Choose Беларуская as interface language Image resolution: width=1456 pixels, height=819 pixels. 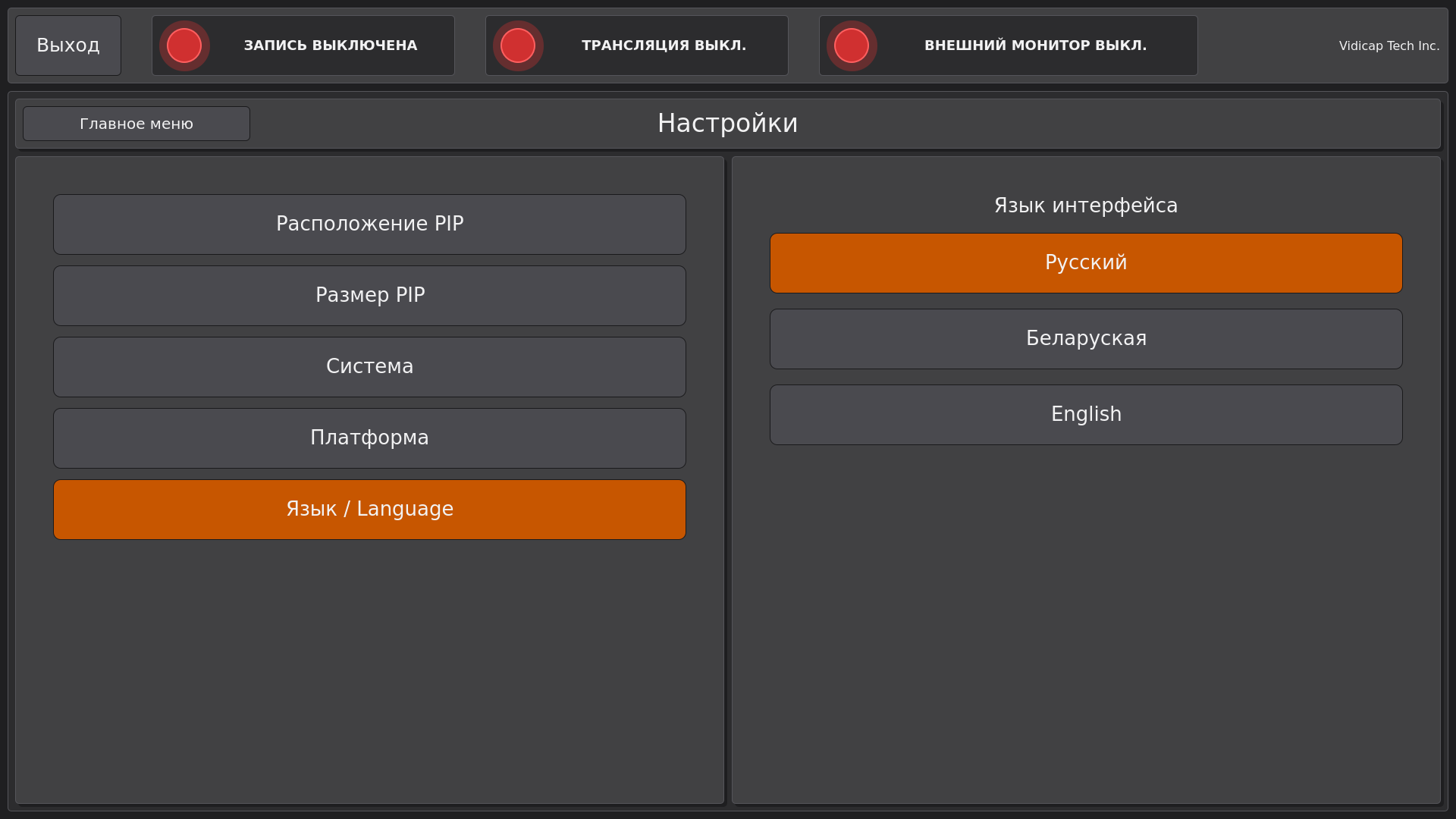(x=1086, y=339)
